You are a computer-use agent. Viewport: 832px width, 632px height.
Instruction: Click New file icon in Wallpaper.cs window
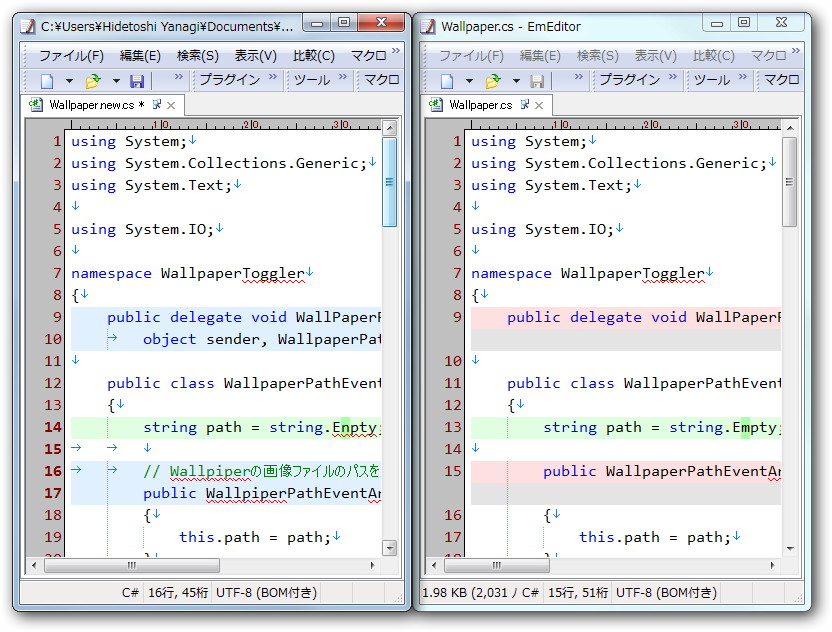pyautogui.click(x=447, y=81)
